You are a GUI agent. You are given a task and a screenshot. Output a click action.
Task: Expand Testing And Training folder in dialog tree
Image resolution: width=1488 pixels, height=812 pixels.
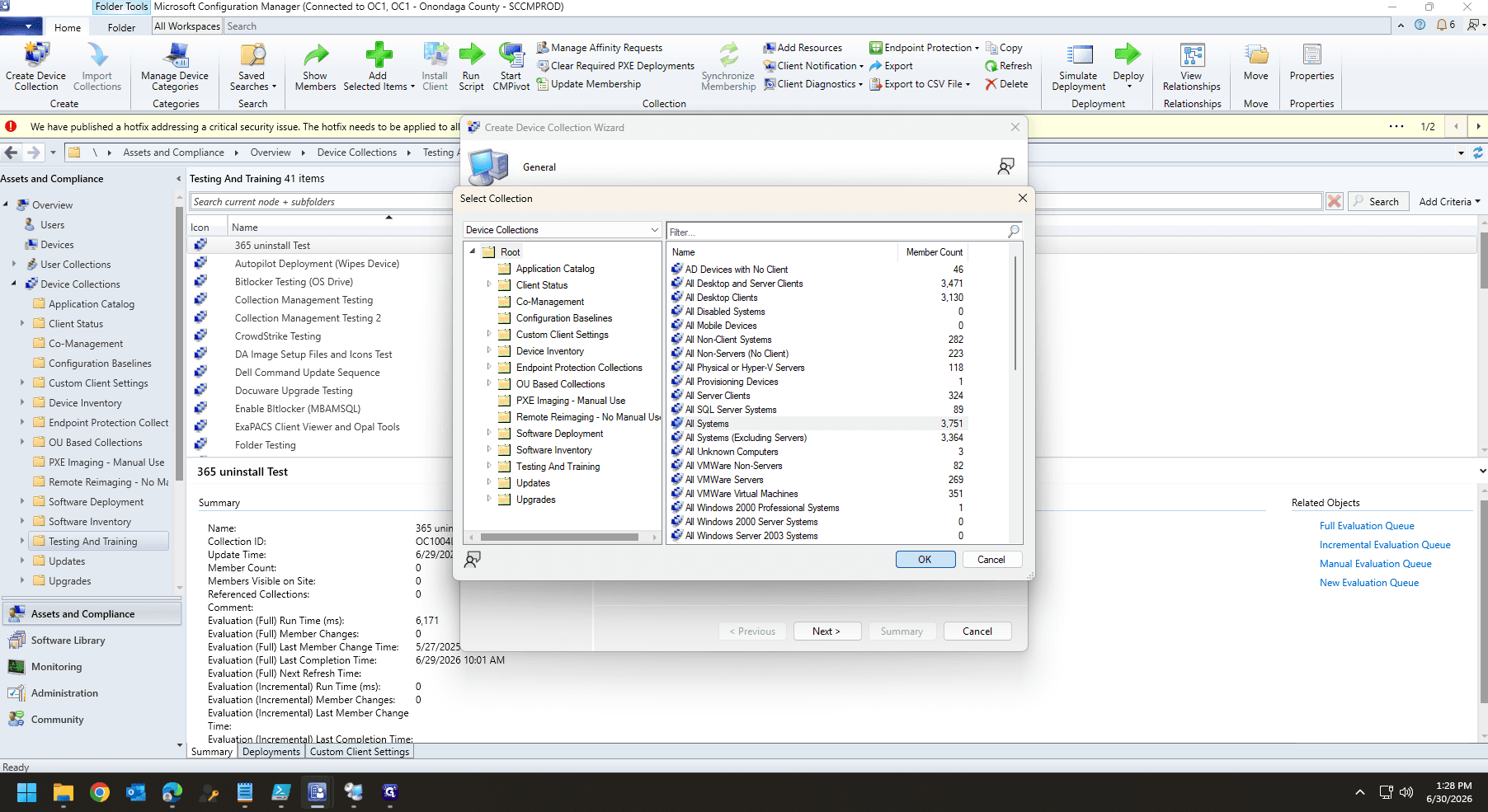click(488, 466)
